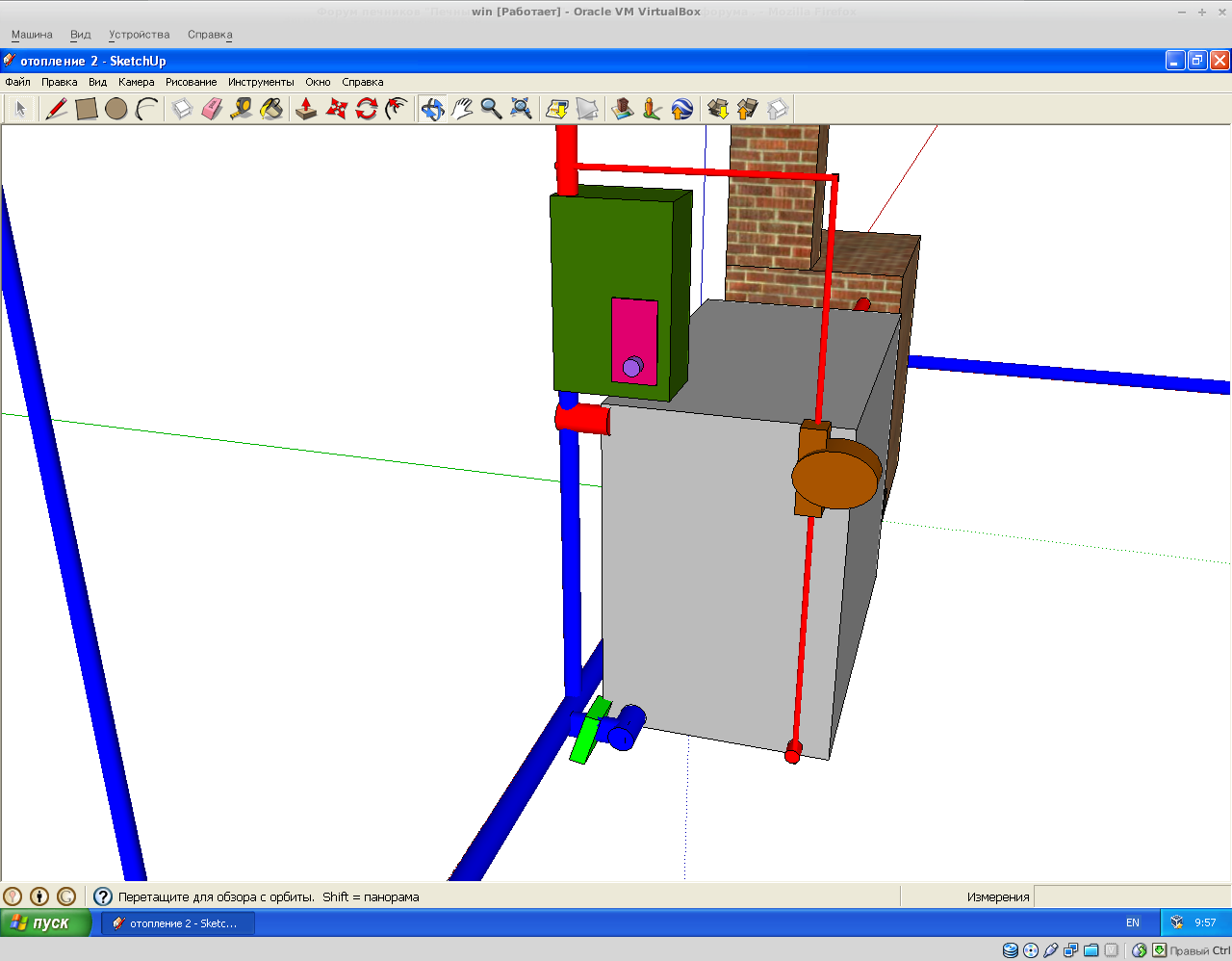1232x961 pixels.
Task: Select the Rectangle drawing tool
Action: (x=87, y=109)
